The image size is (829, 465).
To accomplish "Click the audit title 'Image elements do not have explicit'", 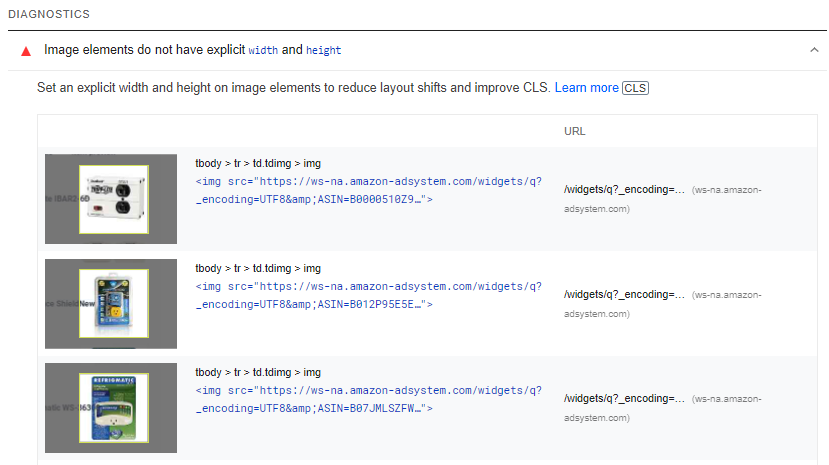I will pos(144,50).
